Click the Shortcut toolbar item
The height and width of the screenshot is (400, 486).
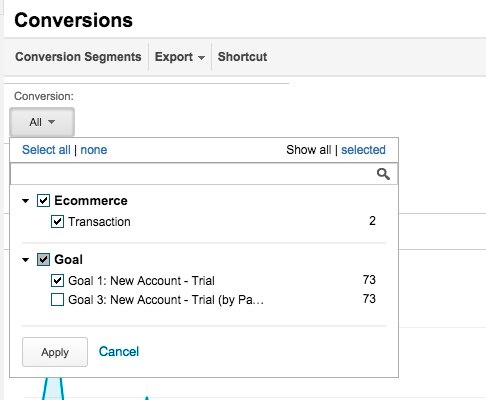[x=242, y=57]
